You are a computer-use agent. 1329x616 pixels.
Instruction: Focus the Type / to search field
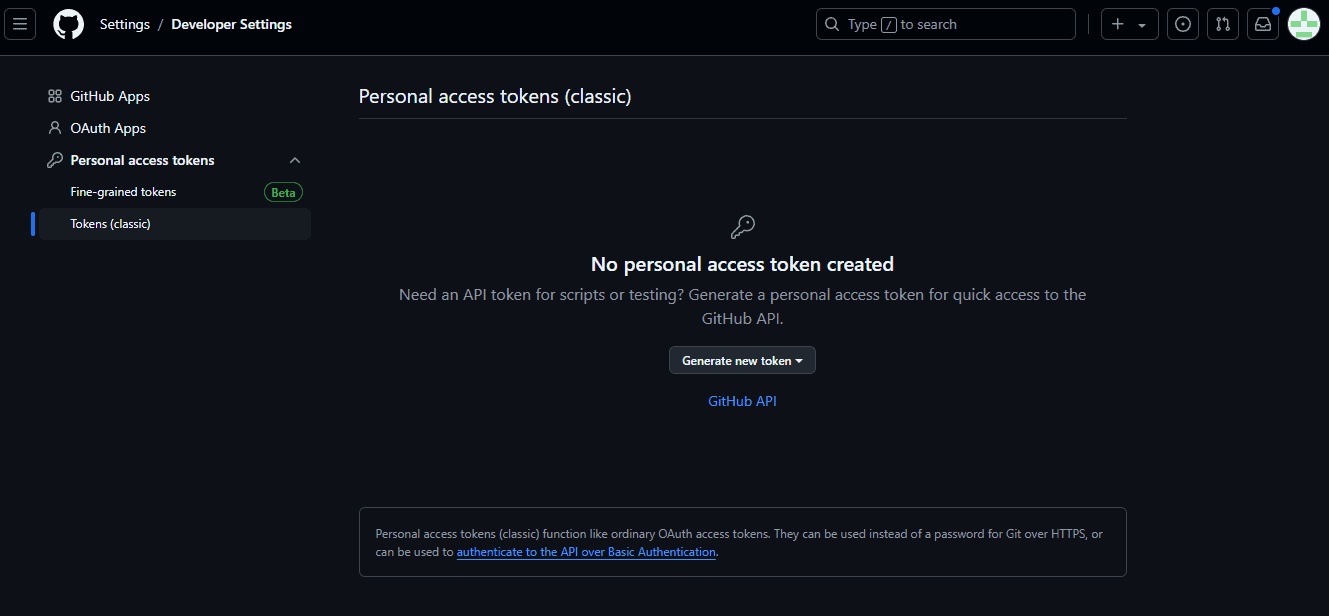[946, 24]
